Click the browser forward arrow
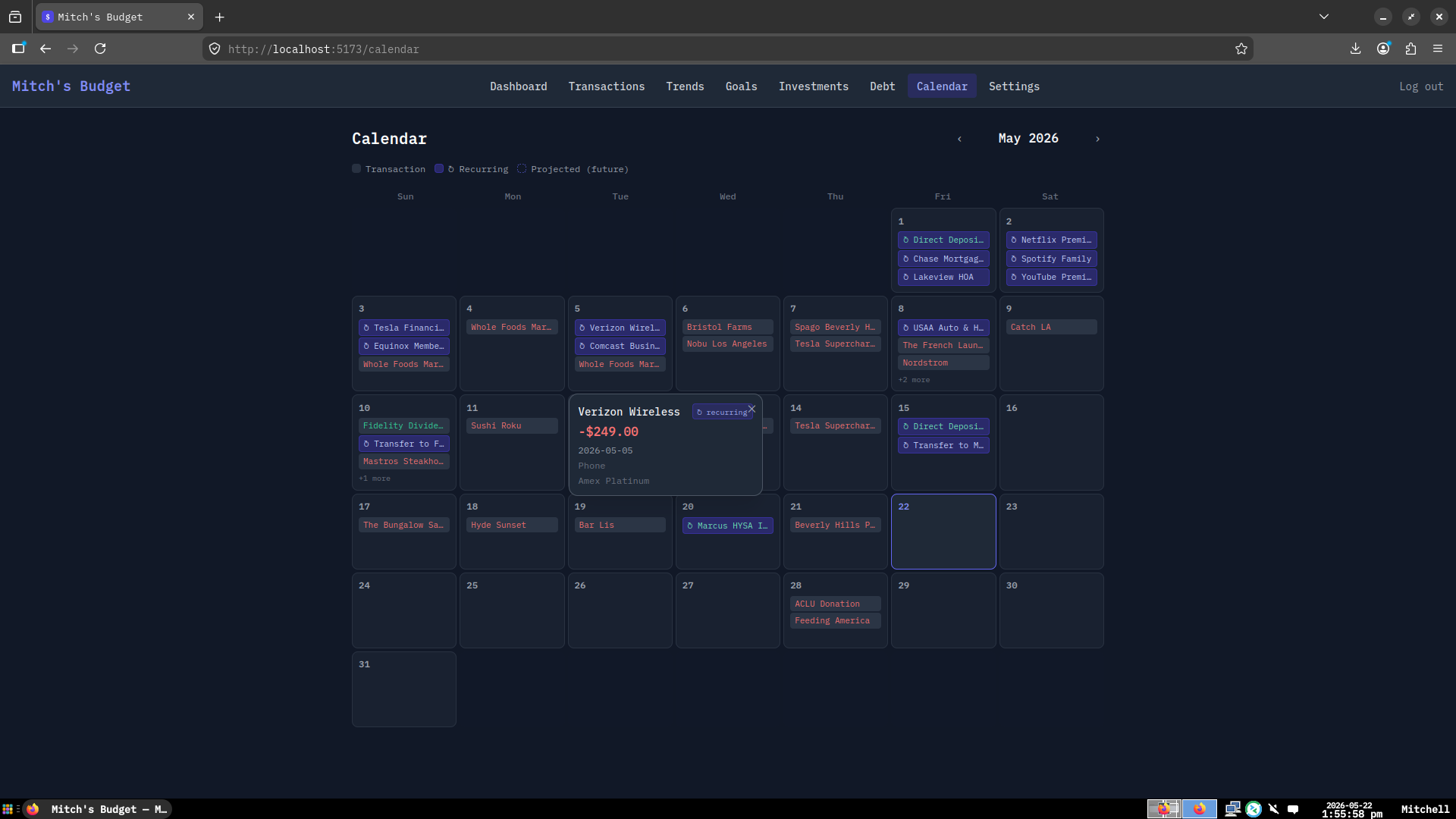The height and width of the screenshot is (819, 1456). 73,49
